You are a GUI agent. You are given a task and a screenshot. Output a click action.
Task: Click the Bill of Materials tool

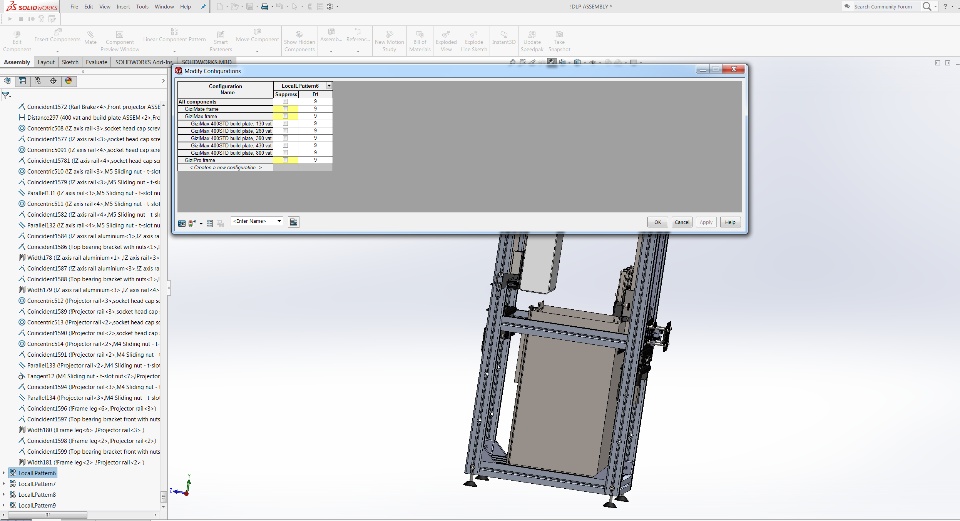tap(420, 42)
